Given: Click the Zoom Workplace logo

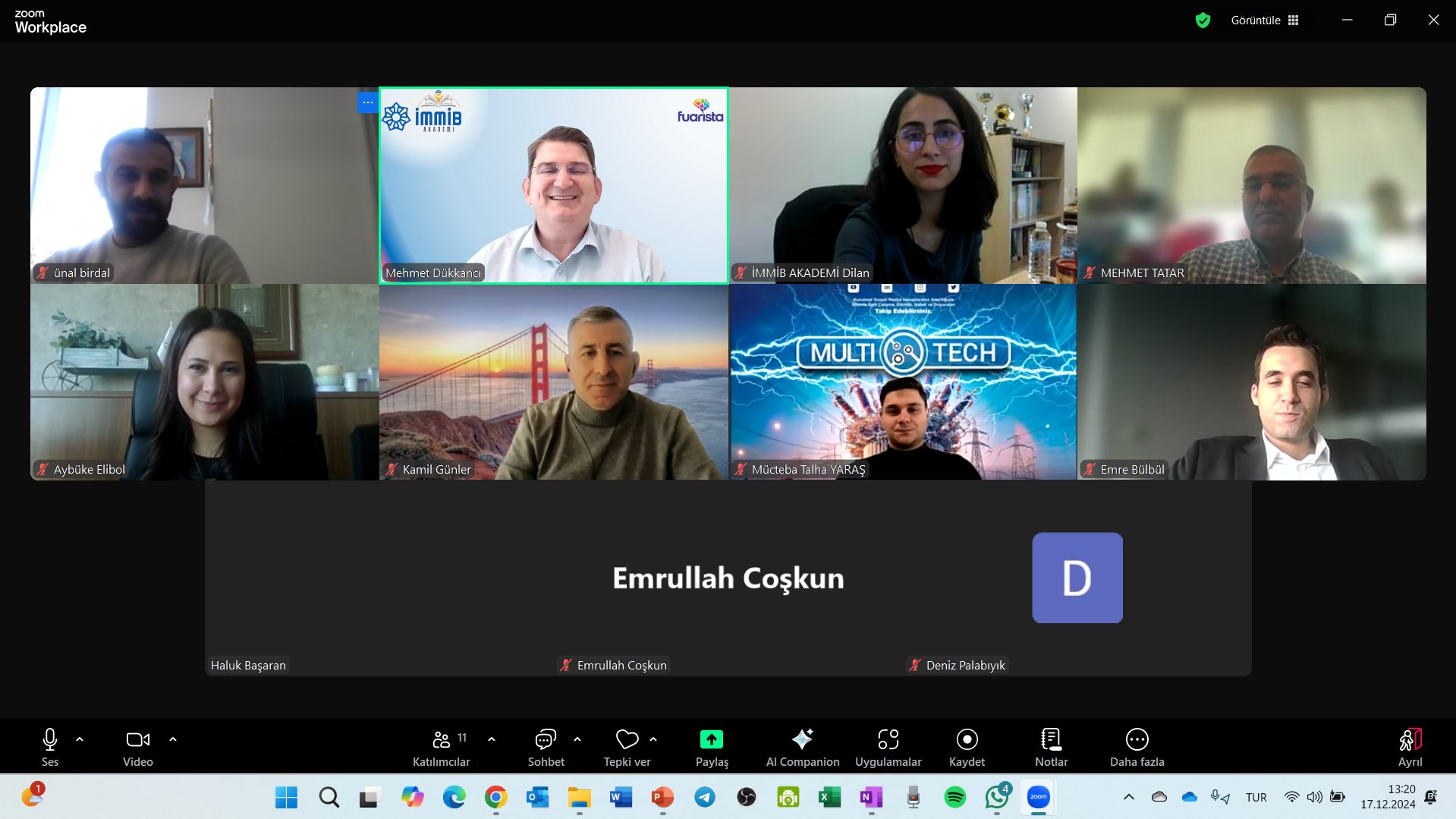Looking at the screenshot, I should (50, 22).
